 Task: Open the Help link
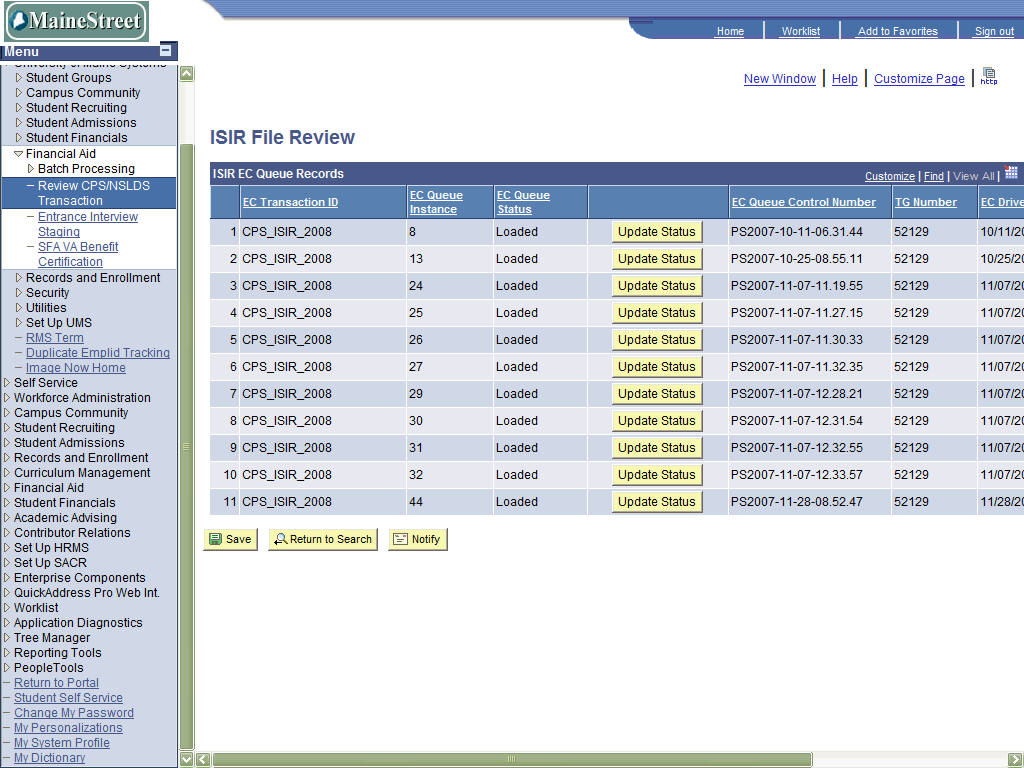(x=844, y=78)
